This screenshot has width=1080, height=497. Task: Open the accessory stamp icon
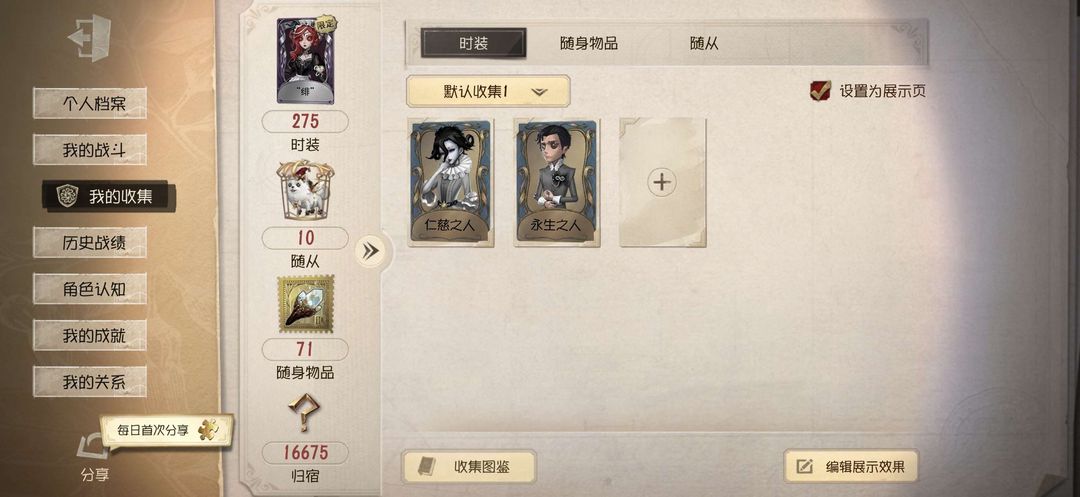click(x=305, y=305)
